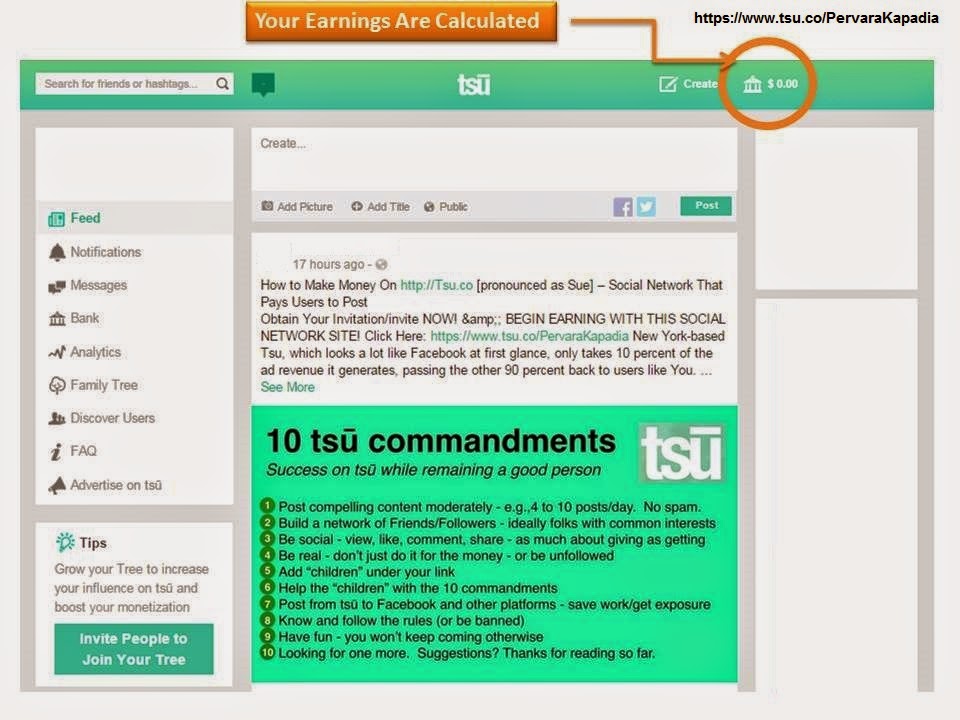This screenshot has width=960, height=720.
Task: Click the Messages speech bubbles icon
Action: [x=57, y=286]
